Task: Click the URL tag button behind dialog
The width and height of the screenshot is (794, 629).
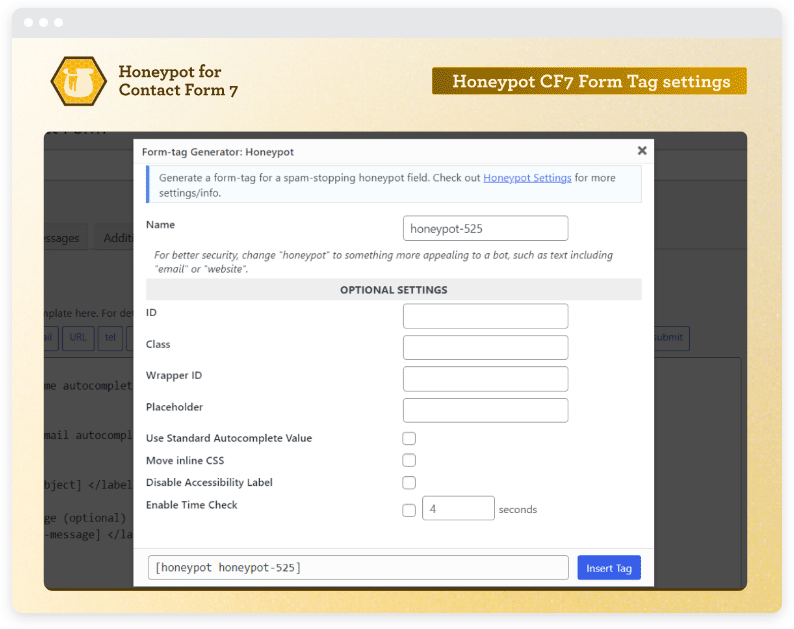Action: 78,338
